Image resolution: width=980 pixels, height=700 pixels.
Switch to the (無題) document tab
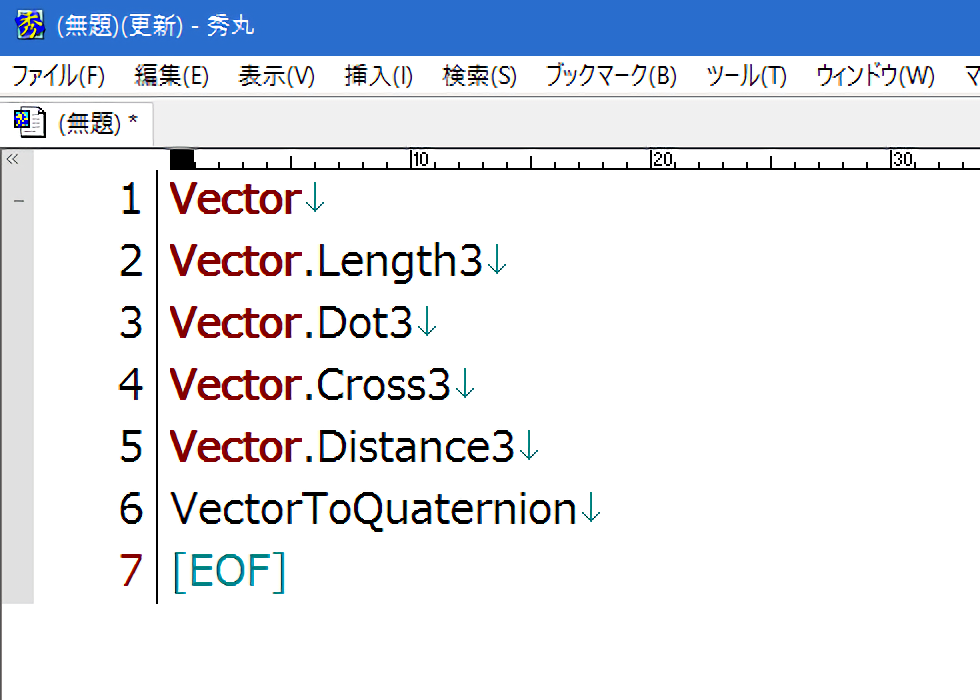pos(97,124)
